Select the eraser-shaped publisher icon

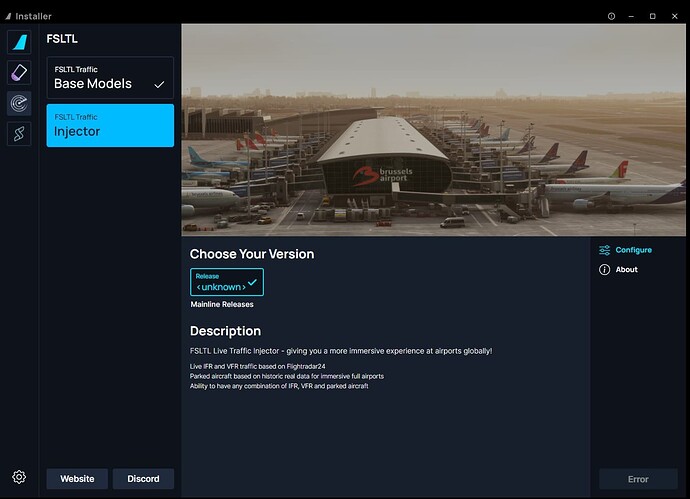point(19,73)
